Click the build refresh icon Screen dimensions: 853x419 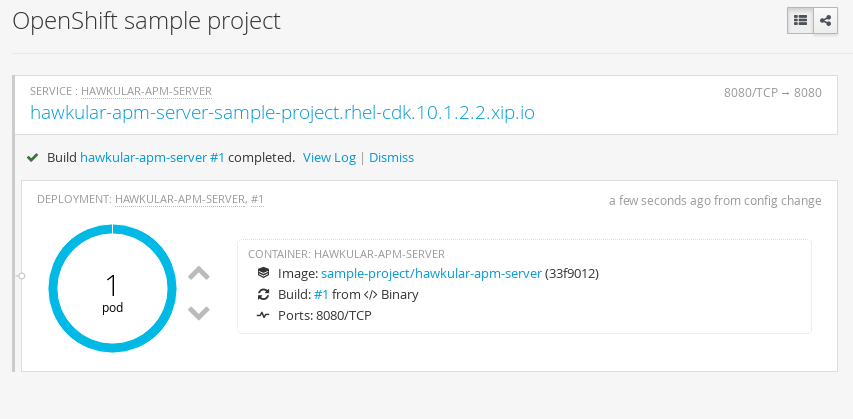[263, 294]
